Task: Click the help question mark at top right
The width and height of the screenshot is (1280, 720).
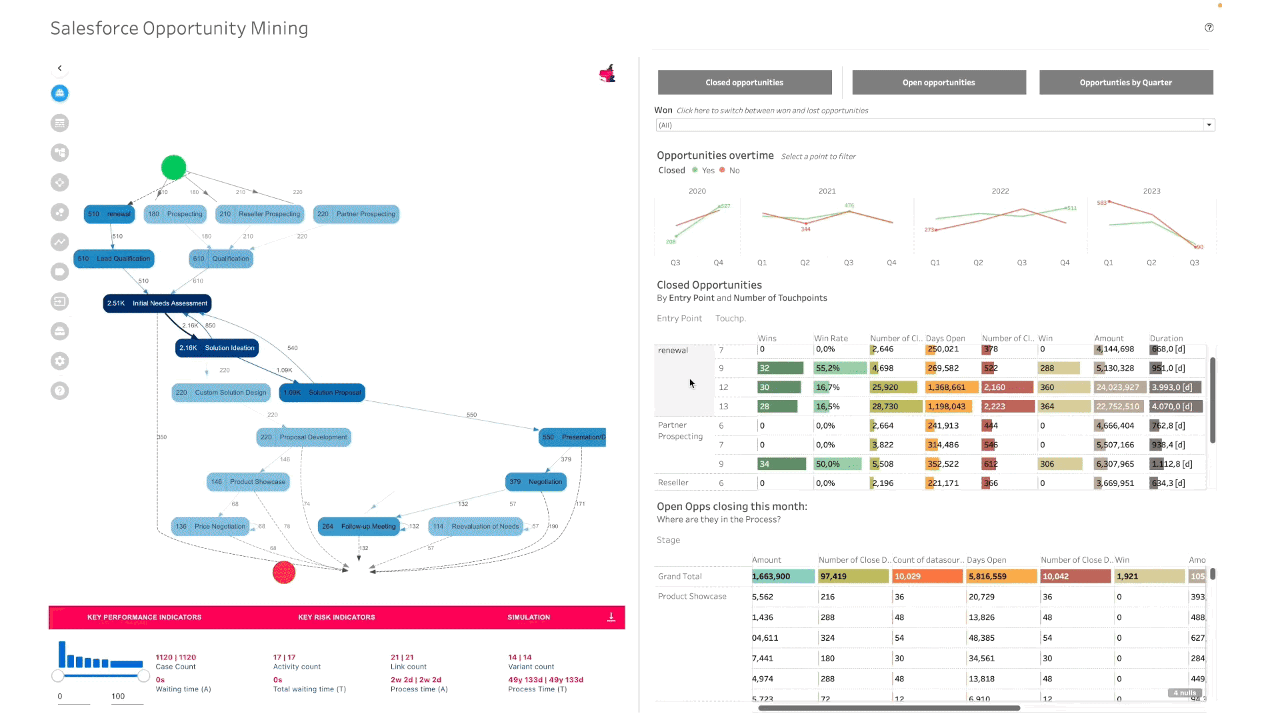Action: [x=1208, y=27]
